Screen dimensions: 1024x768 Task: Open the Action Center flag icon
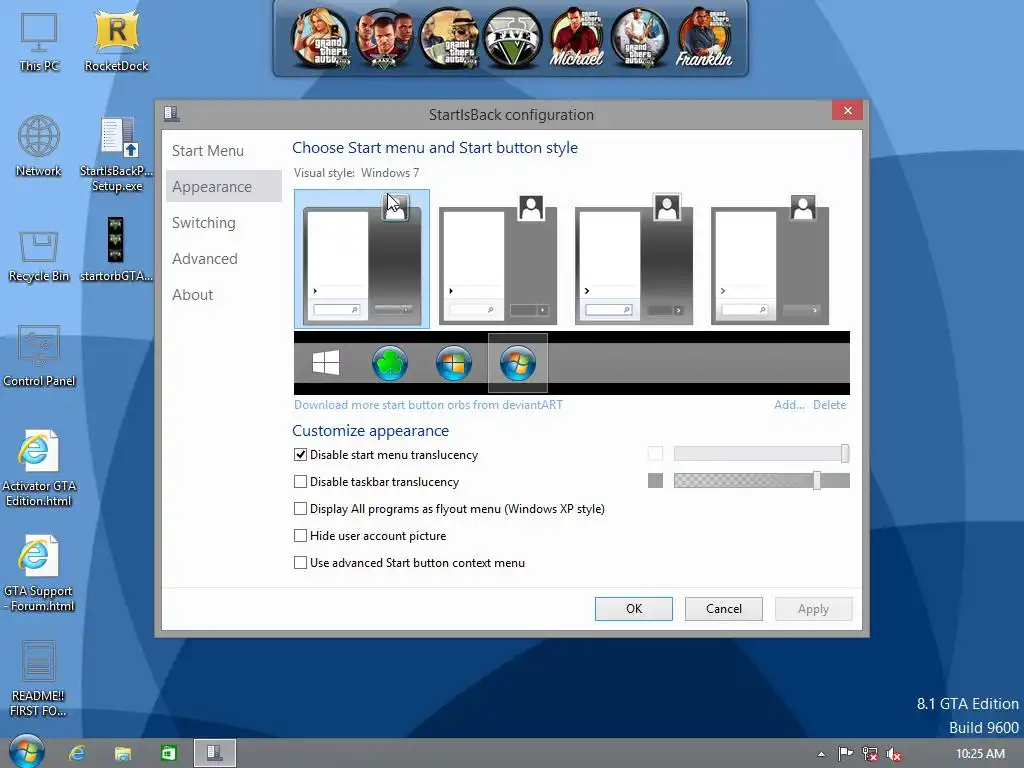tap(846, 754)
